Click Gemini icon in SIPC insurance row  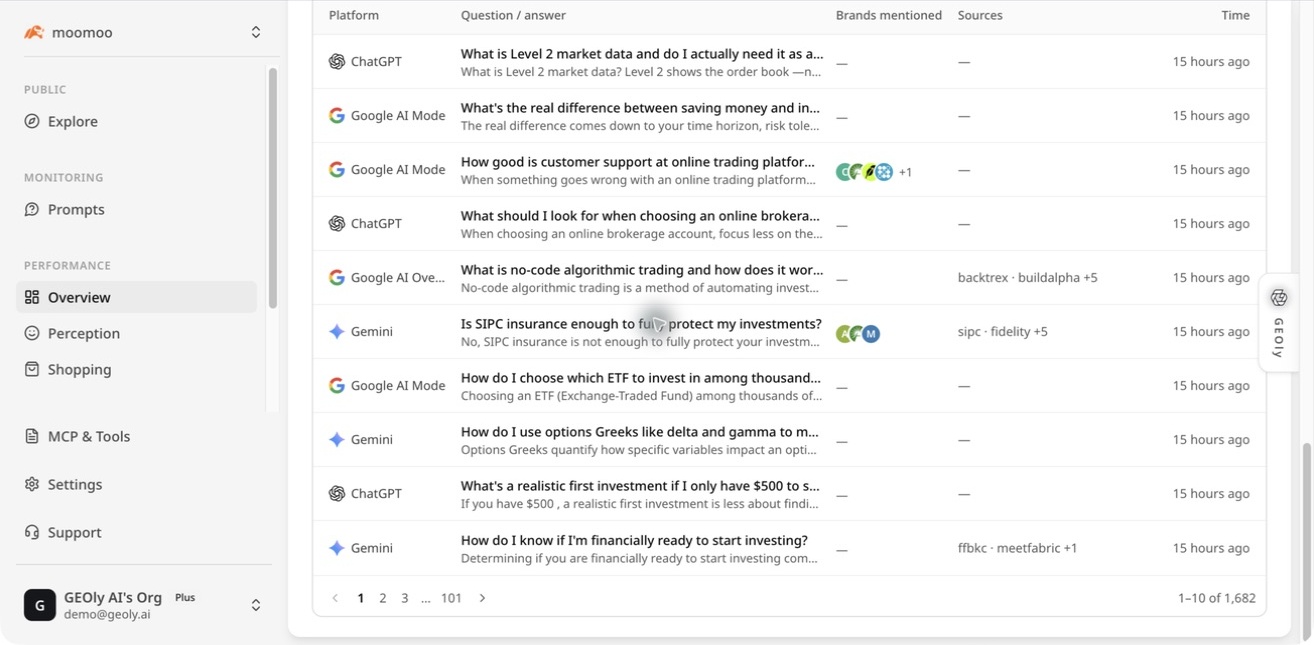[x=337, y=331]
